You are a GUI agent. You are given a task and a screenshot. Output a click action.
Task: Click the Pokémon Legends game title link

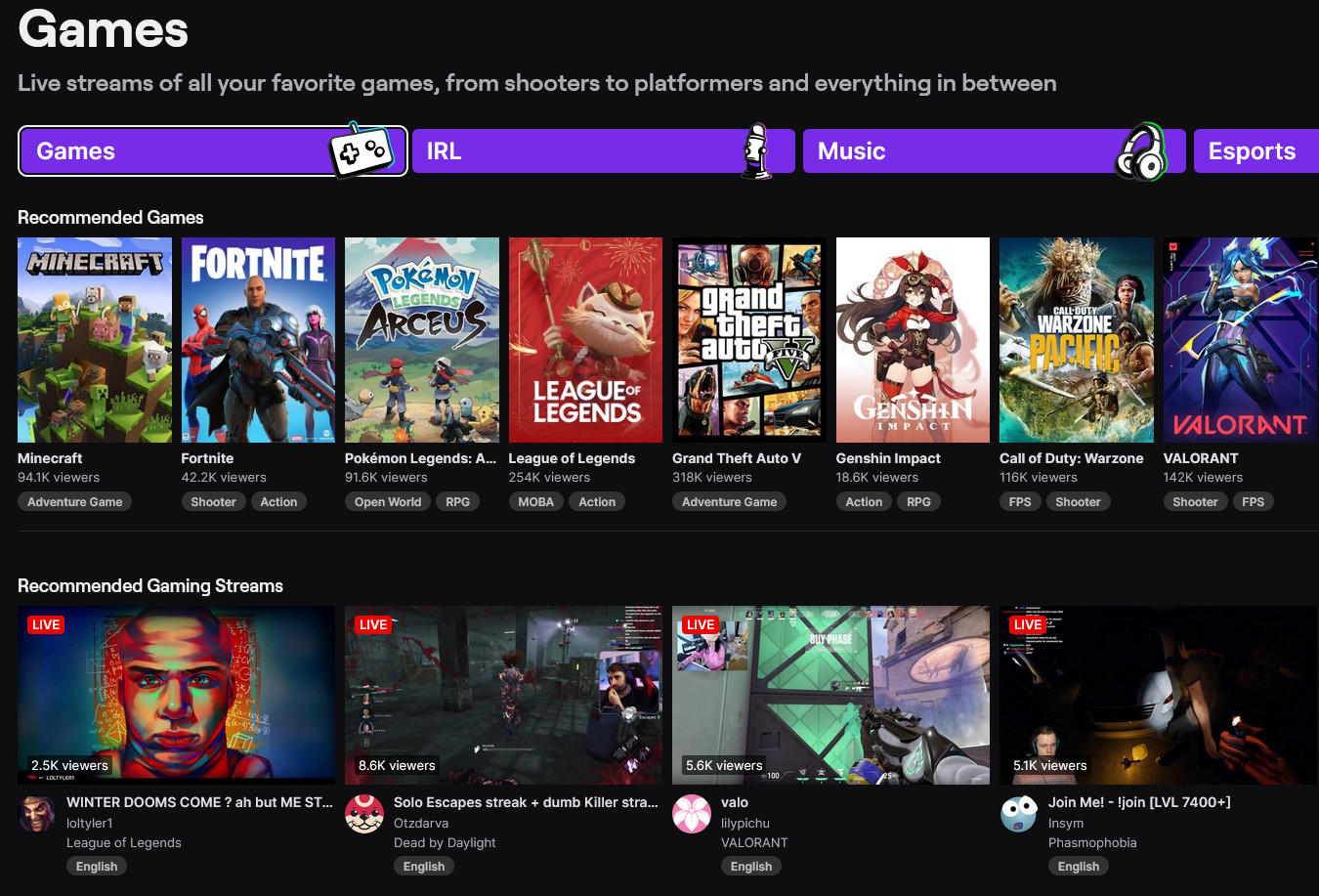(420, 458)
